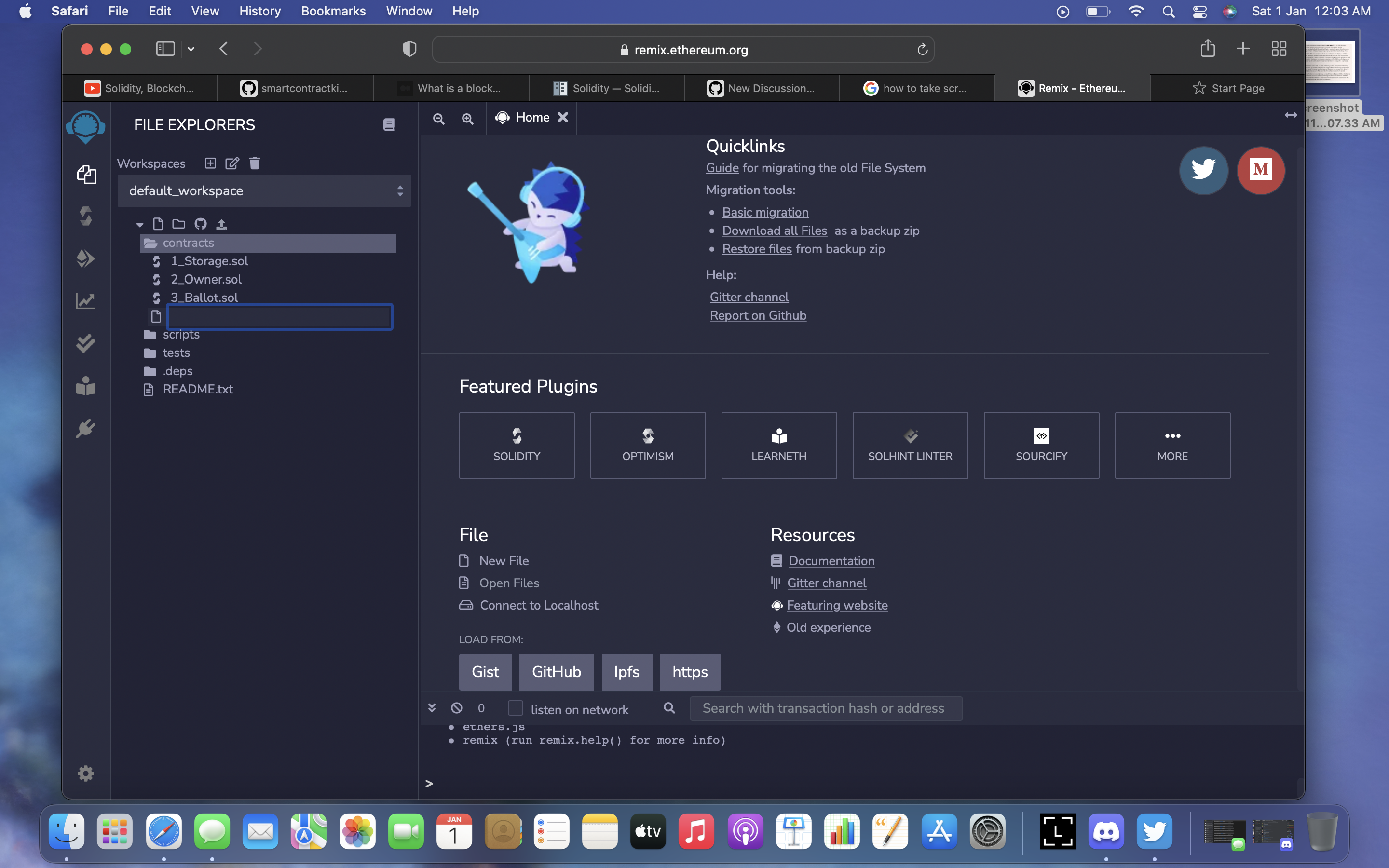Open the Bookmarks menu in menu bar
1389x868 pixels.
[x=333, y=11]
